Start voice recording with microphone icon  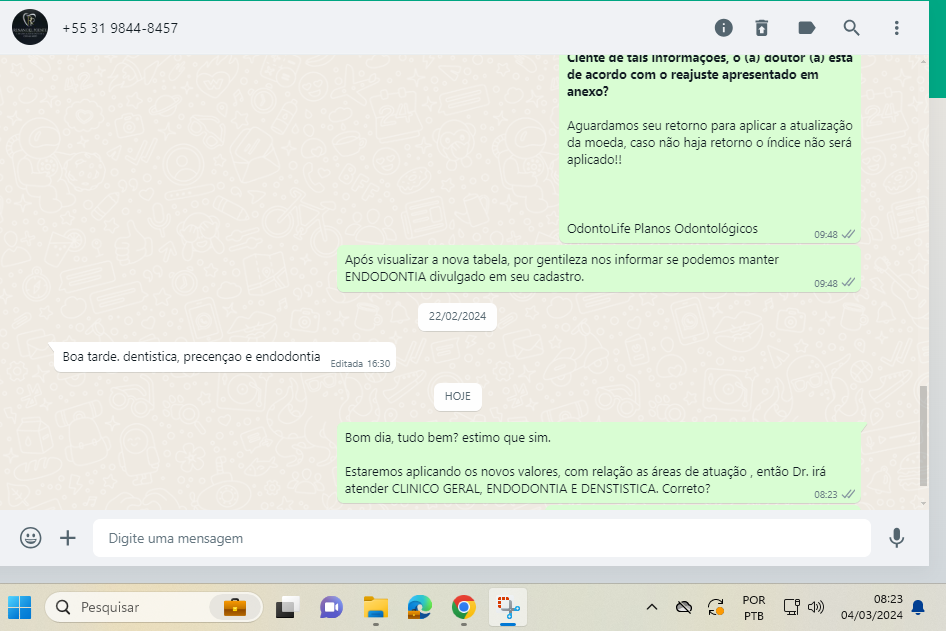pos(897,537)
